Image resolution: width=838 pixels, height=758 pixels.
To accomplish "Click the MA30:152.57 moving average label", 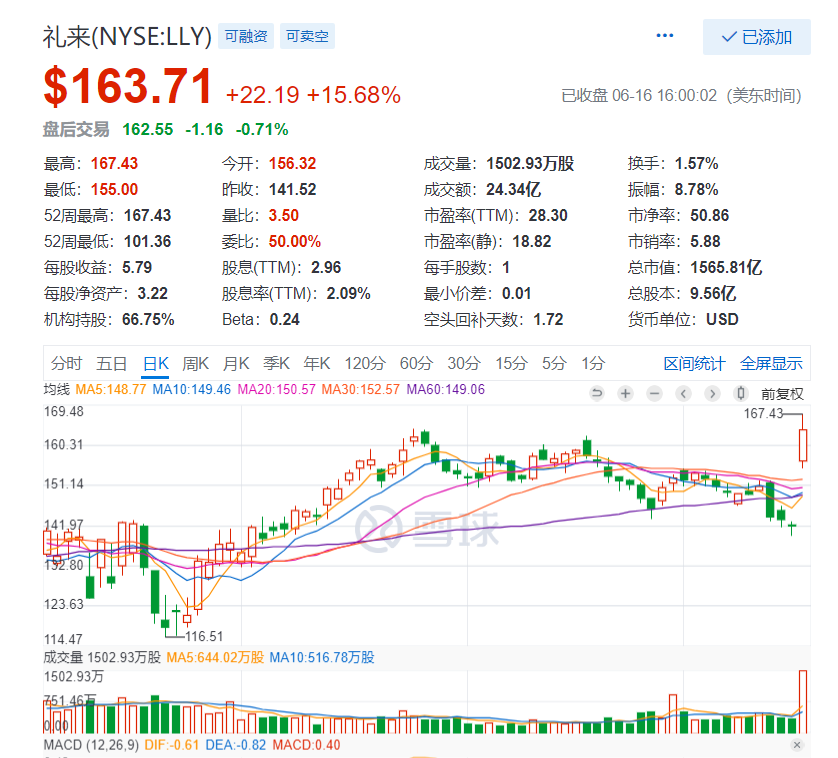I will tap(360, 389).
